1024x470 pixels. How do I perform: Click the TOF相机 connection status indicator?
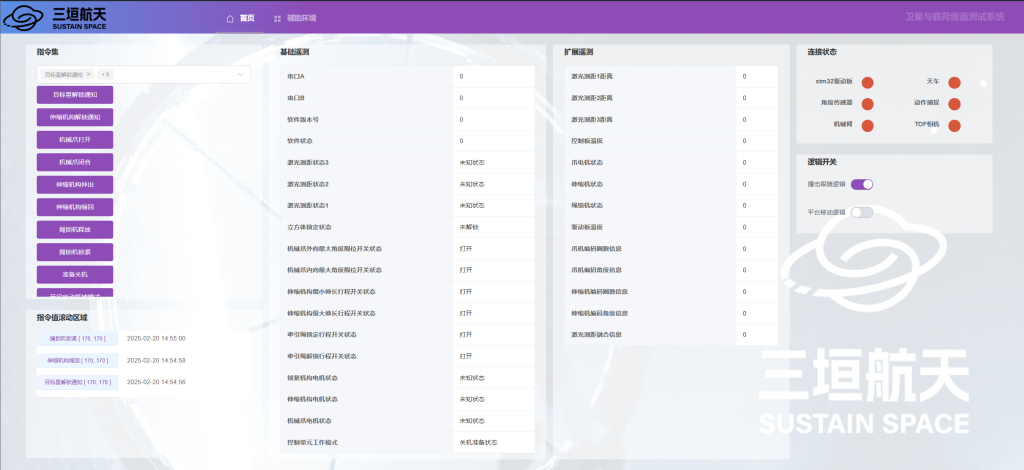tap(954, 126)
